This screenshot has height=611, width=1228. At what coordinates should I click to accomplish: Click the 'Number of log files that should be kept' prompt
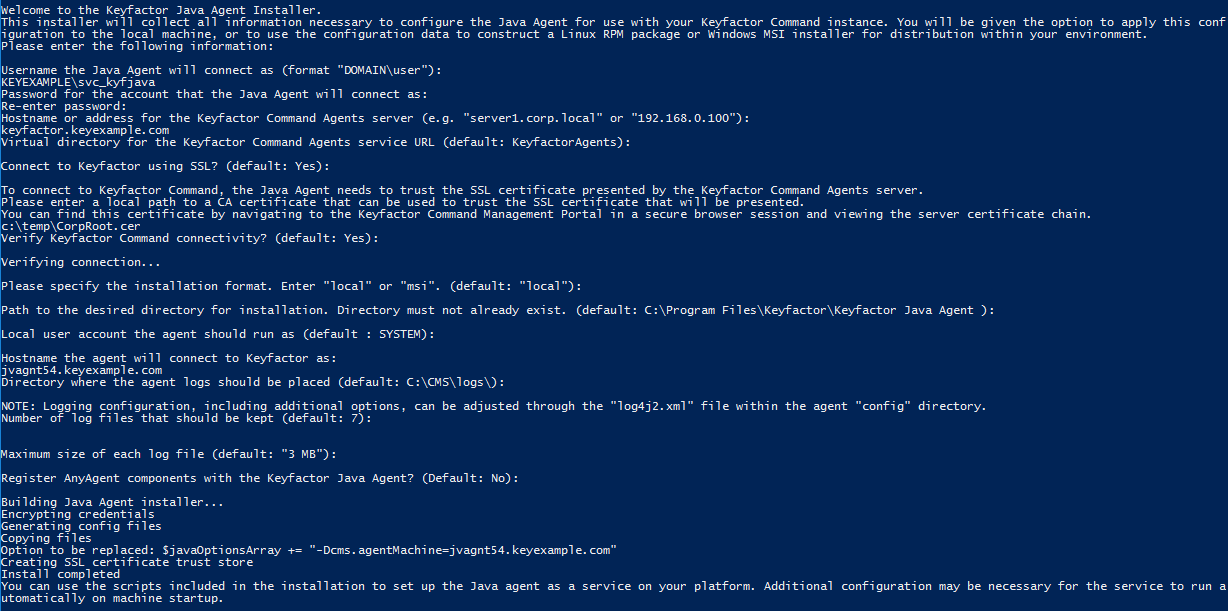coord(186,418)
